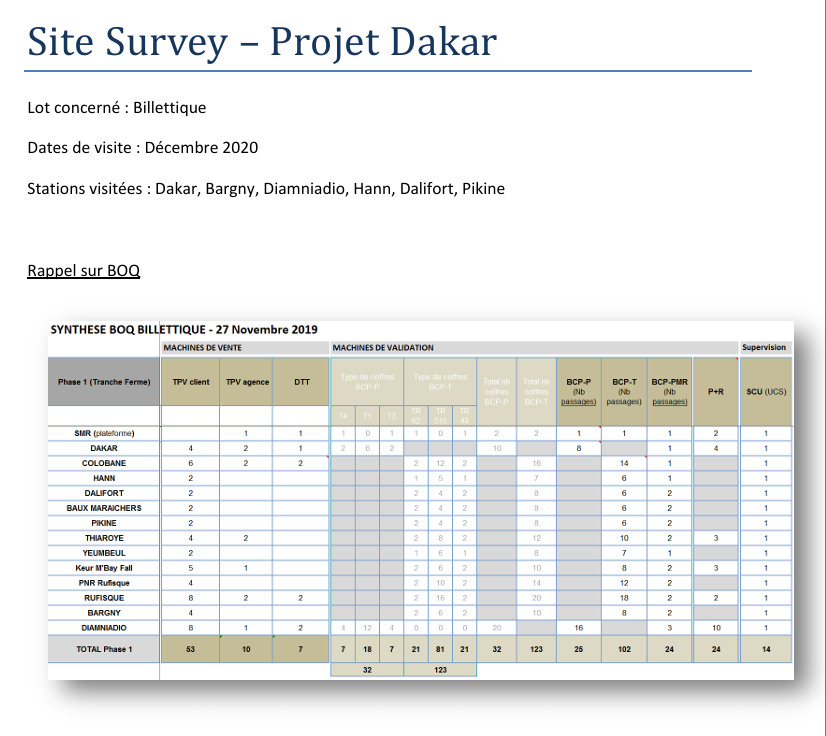Select the 'PNR Rufisque' row label
This screenshot has height=736, width=826.
104,583
